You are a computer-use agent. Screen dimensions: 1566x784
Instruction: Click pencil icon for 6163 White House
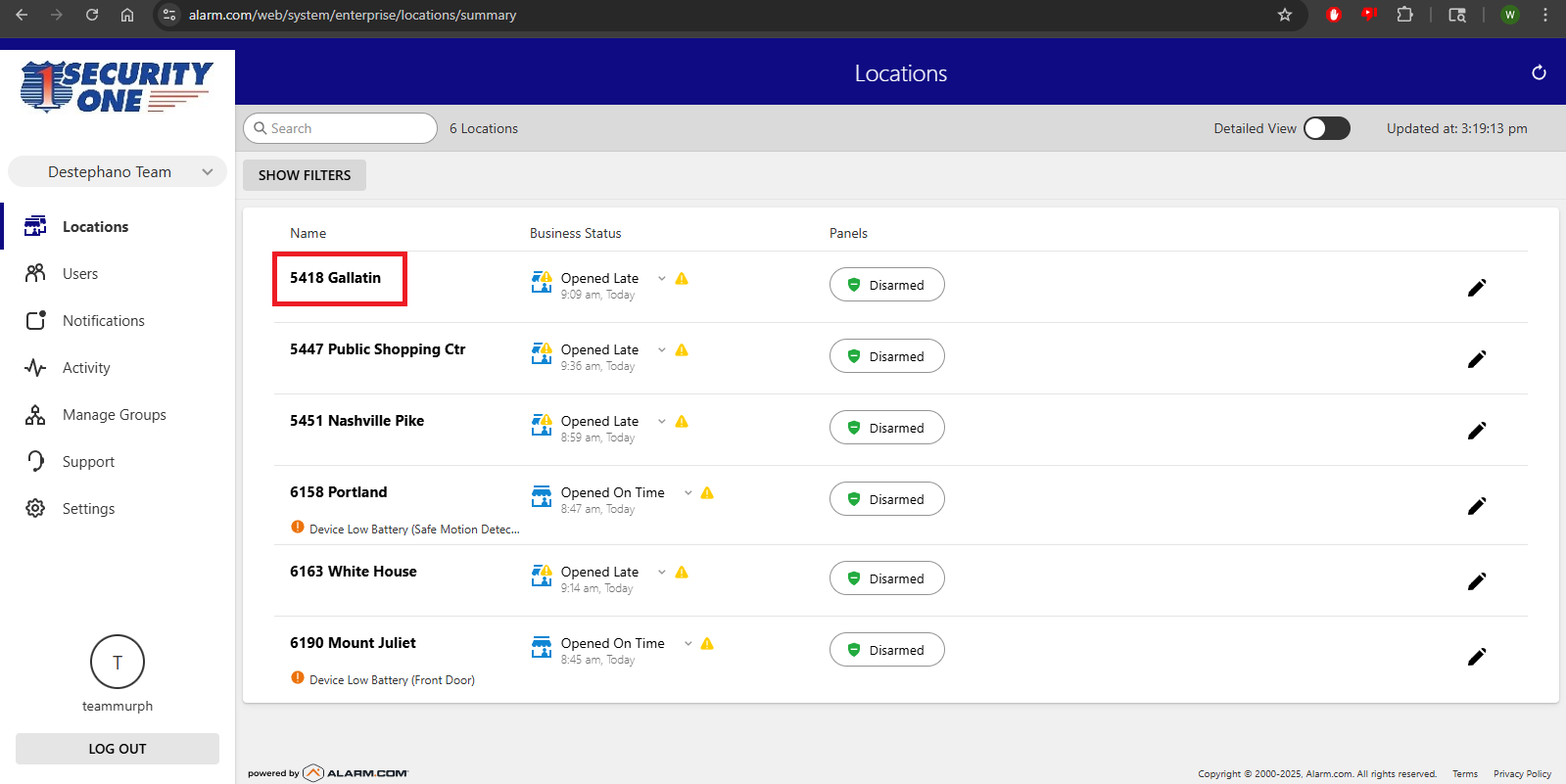(1477, 581)
